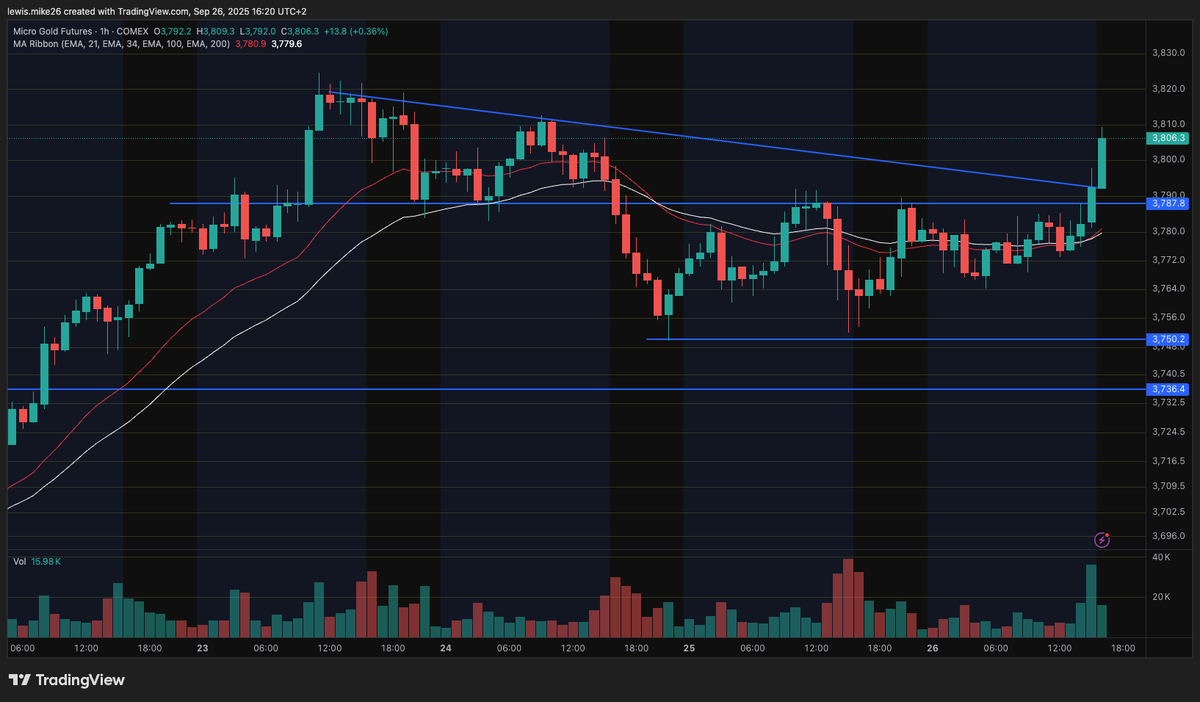Click the 3,772.0 price axis label

tap(1168, 260)
